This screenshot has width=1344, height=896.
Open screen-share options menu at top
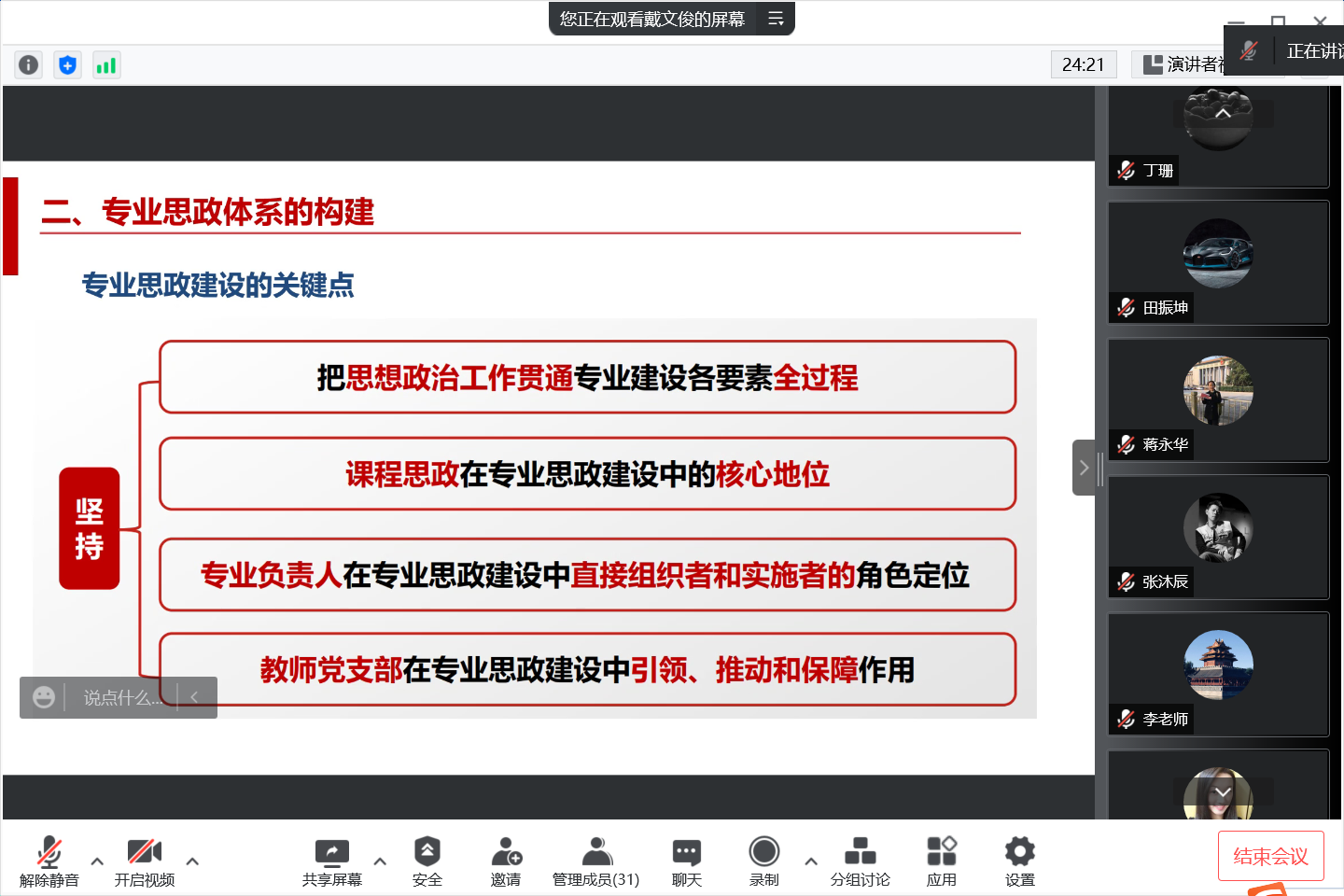tap(776, 19)
